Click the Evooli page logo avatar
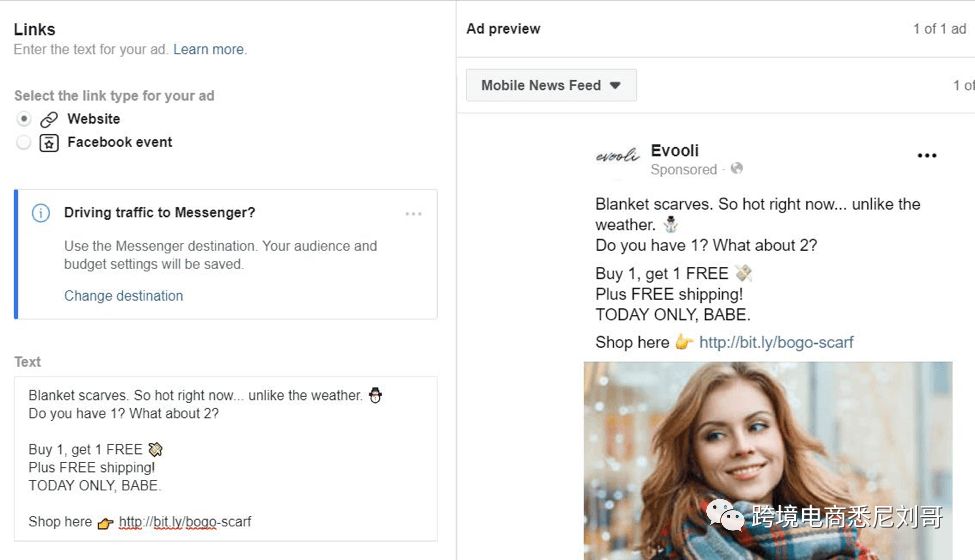Image resolution: width=975 pixels, height=560 pixels. [x=617, y=155]
